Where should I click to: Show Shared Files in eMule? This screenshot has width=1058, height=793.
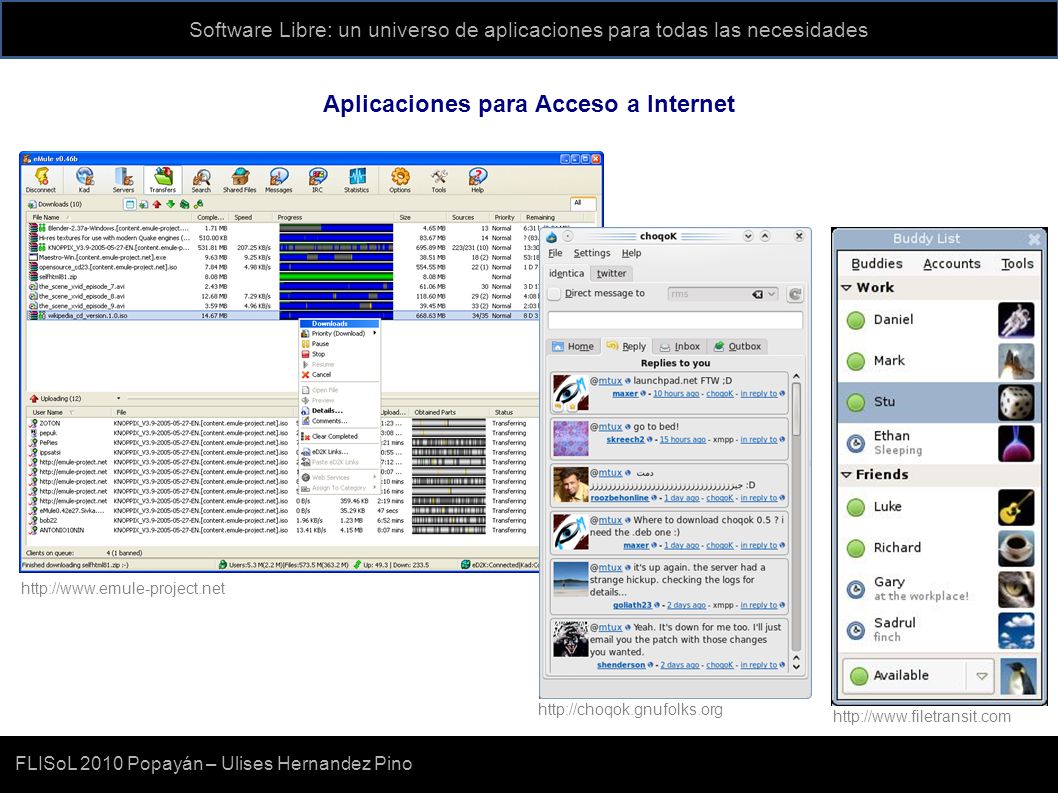(x=240, y=180)
